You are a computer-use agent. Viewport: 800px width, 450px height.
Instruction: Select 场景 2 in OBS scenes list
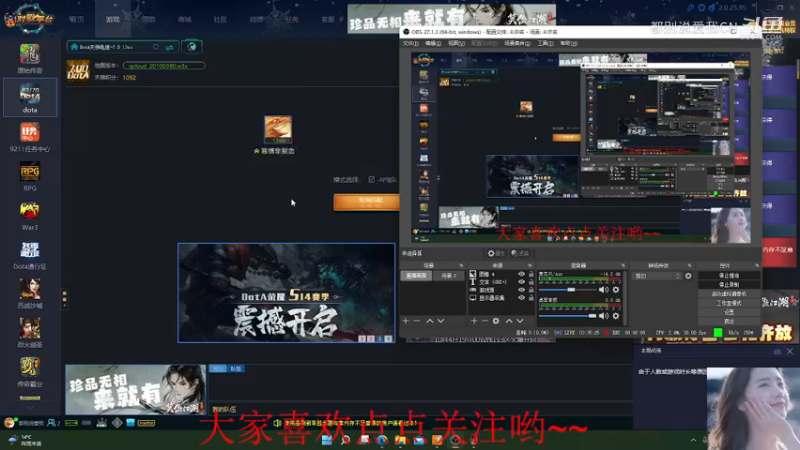[448, 276]
